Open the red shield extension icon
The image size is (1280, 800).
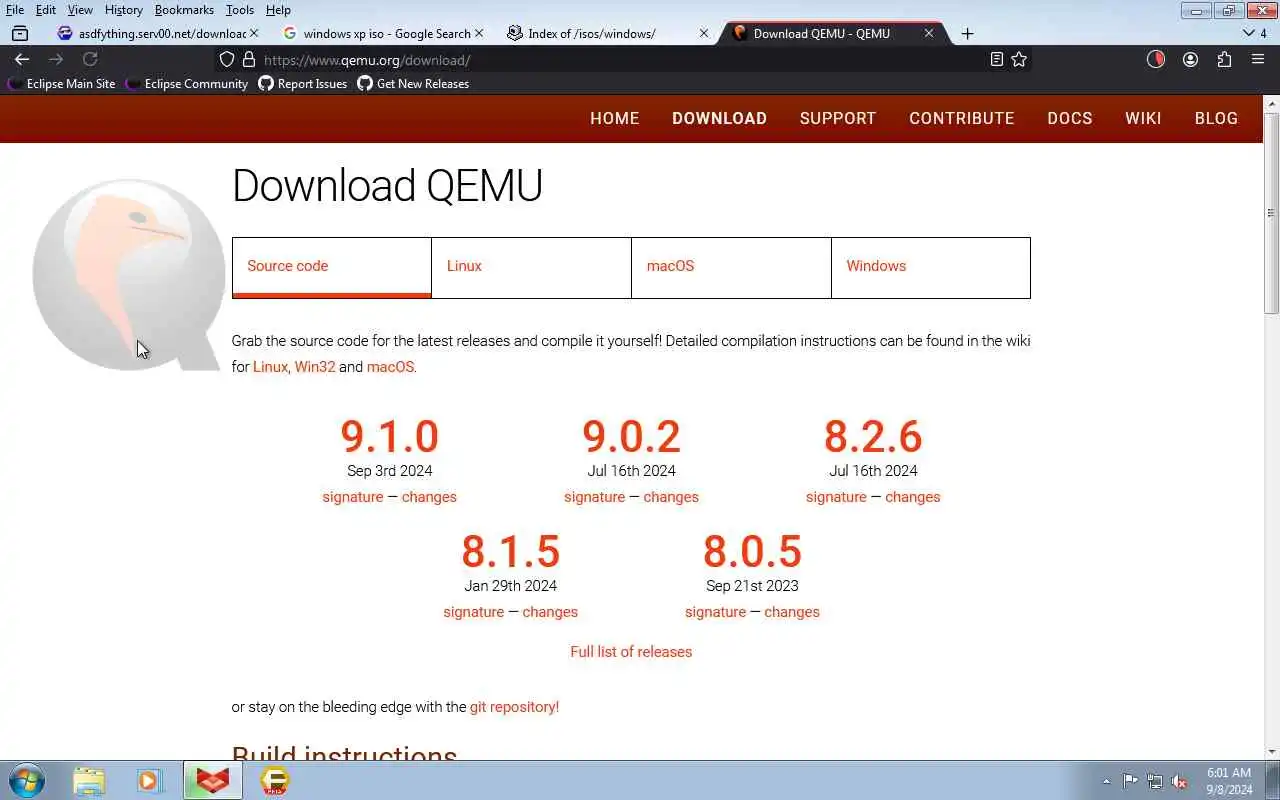pos(1156,59)
